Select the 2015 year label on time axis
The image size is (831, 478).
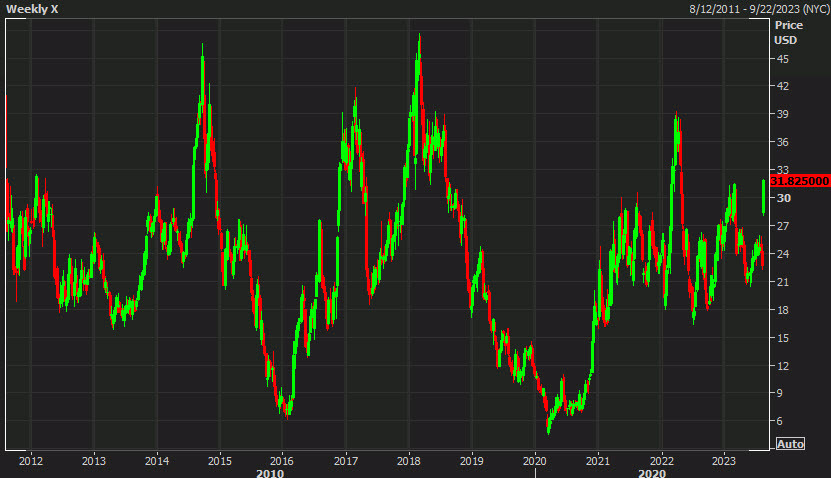(220, 461)
